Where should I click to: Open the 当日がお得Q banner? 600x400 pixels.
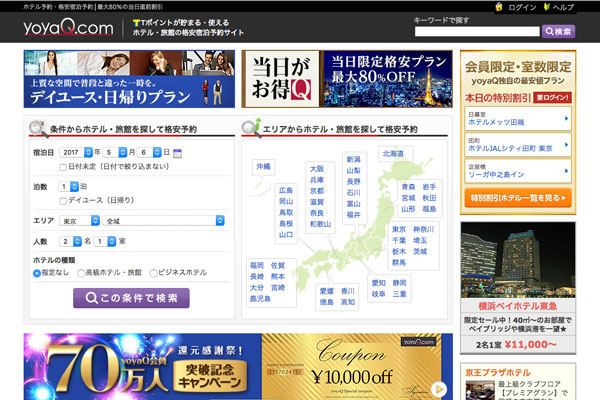347,79
